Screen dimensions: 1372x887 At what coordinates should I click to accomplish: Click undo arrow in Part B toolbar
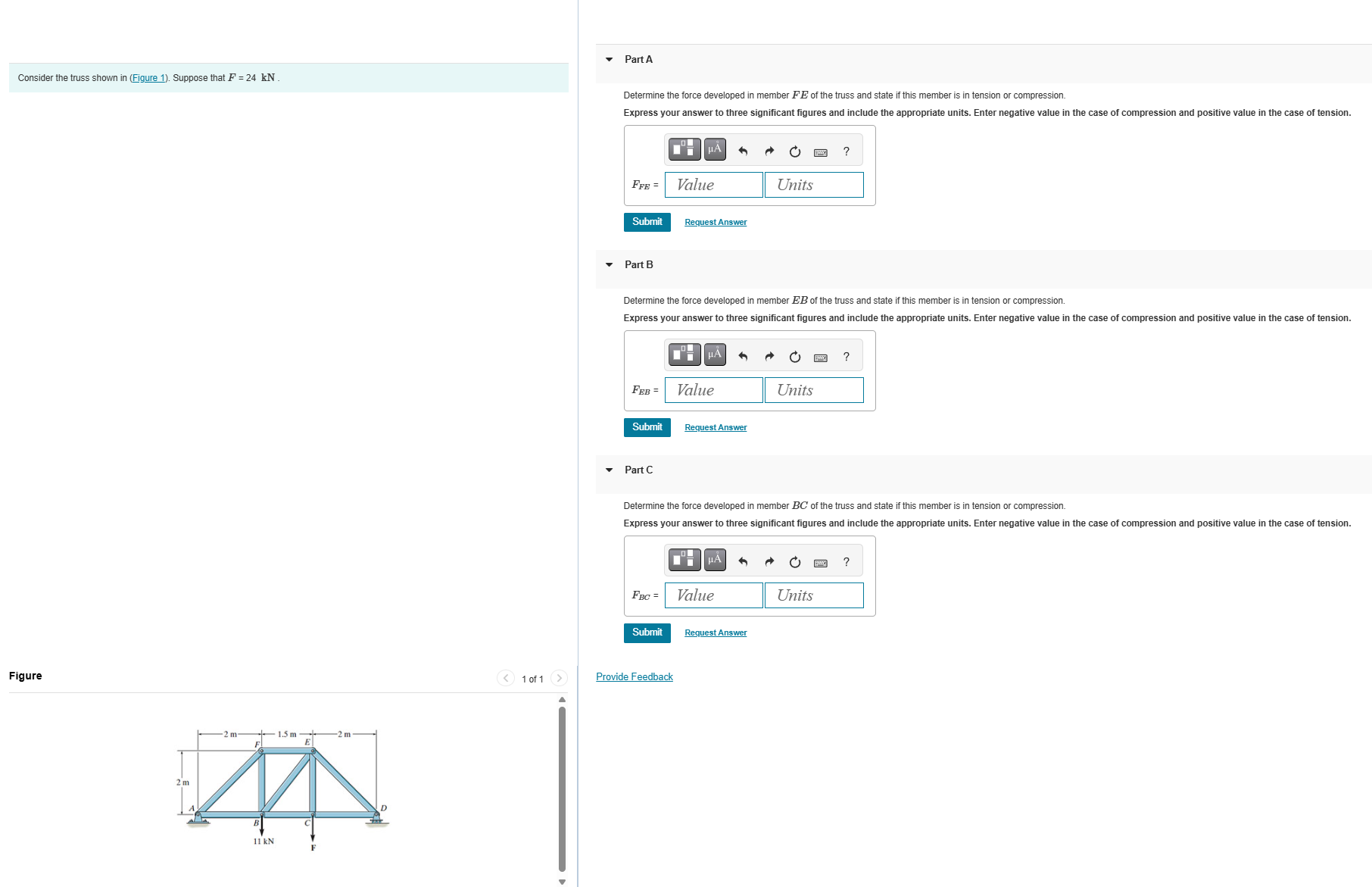click(743, 357)
